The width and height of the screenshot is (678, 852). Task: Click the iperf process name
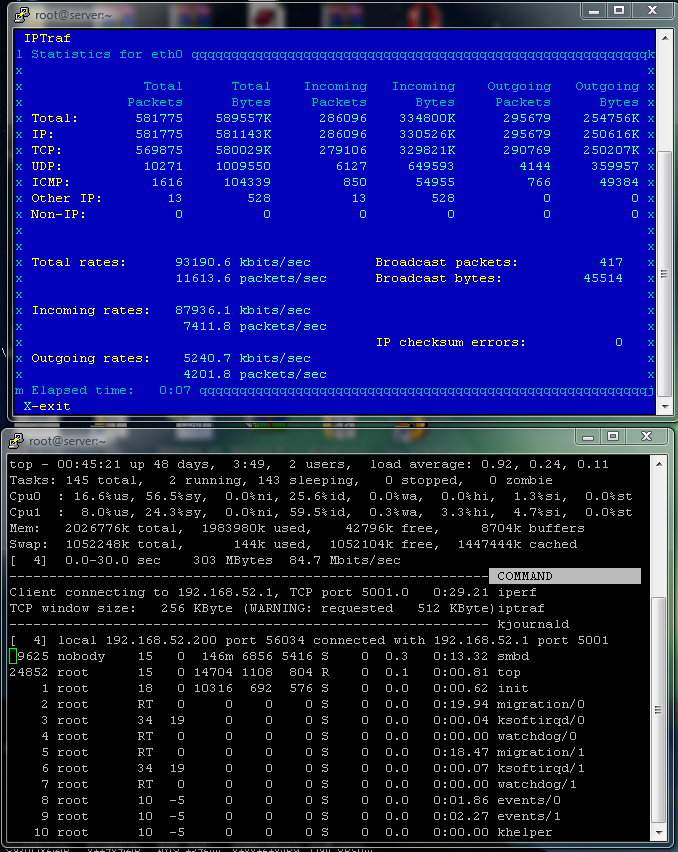coord(517,592)
